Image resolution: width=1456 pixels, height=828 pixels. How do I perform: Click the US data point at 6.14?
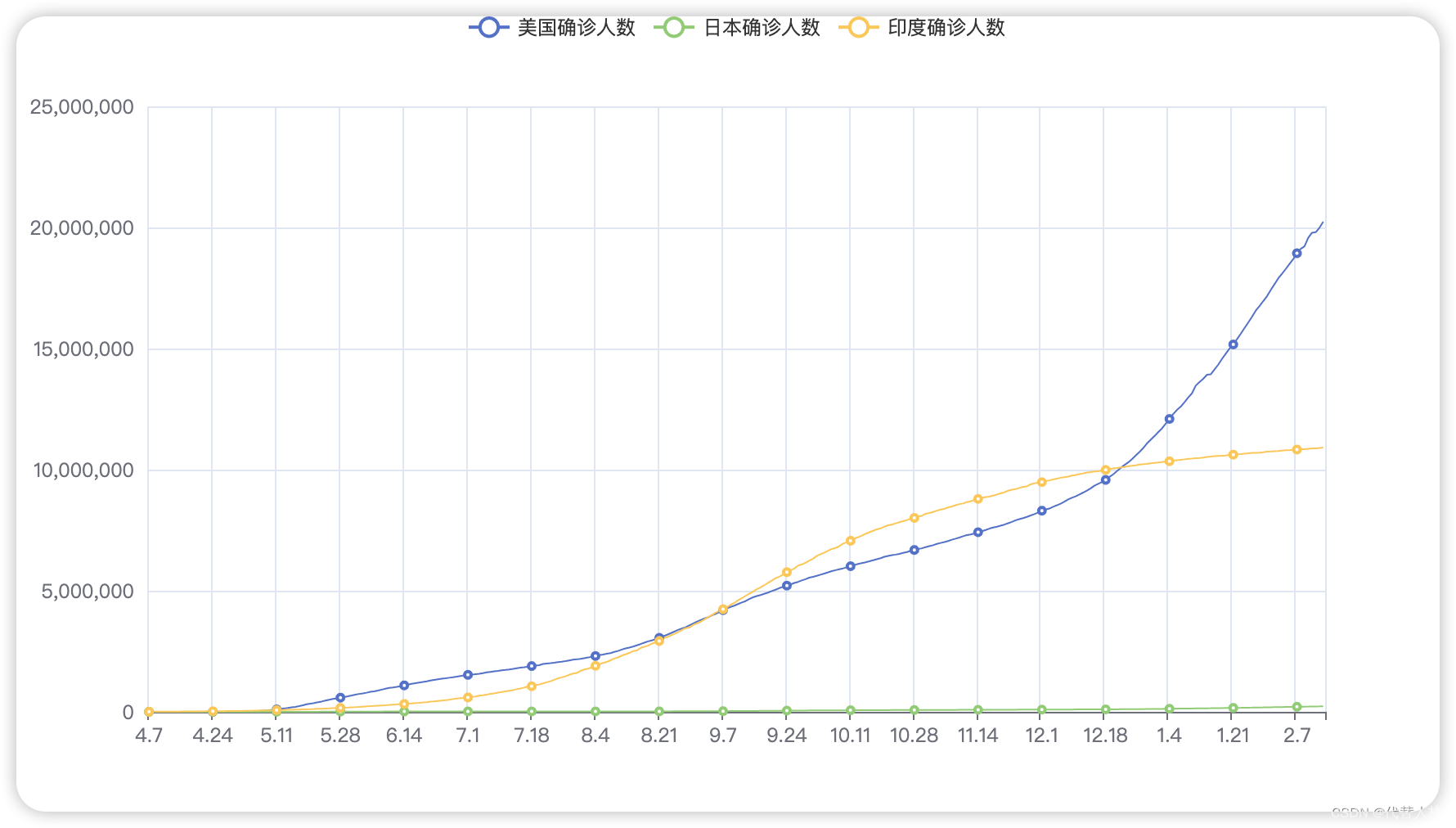403,686
